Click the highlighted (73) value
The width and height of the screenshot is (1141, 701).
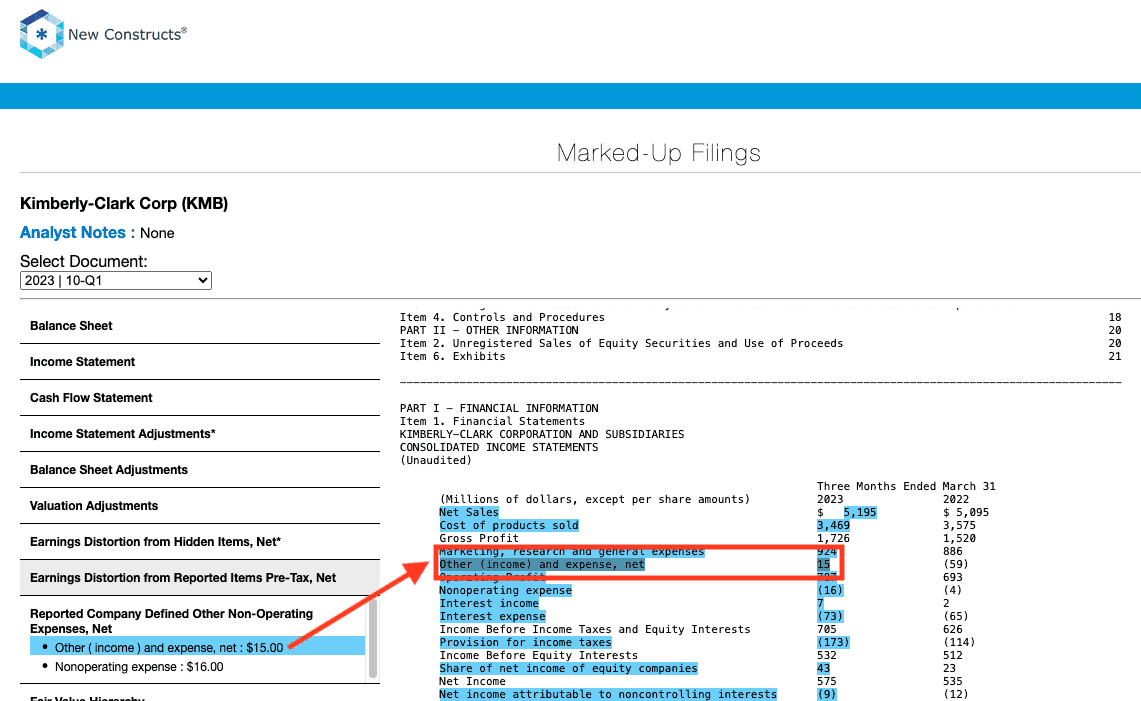[x=830, y=617]
